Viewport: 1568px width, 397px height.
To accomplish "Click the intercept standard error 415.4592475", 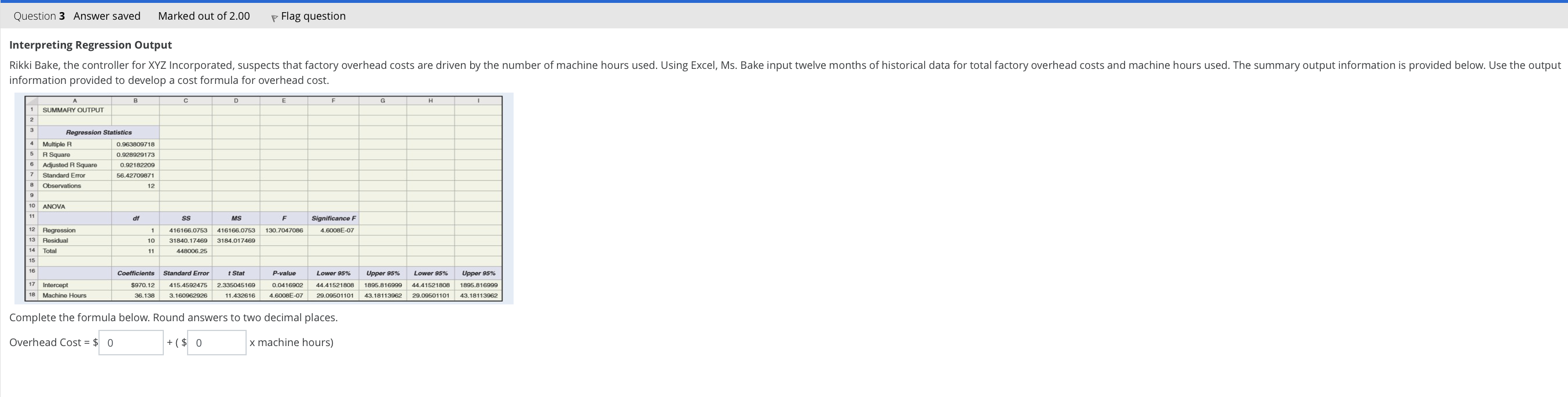I will pyautogui.click(x=188, y=285).
